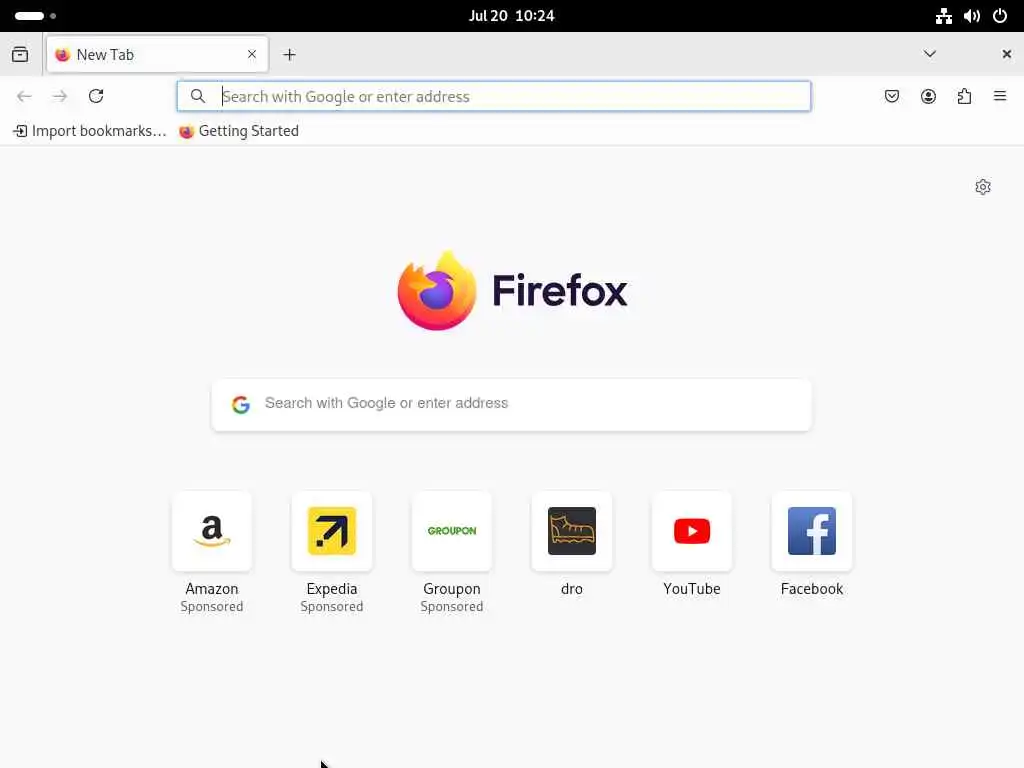Click the network icon in the system tray

(944, 16)
